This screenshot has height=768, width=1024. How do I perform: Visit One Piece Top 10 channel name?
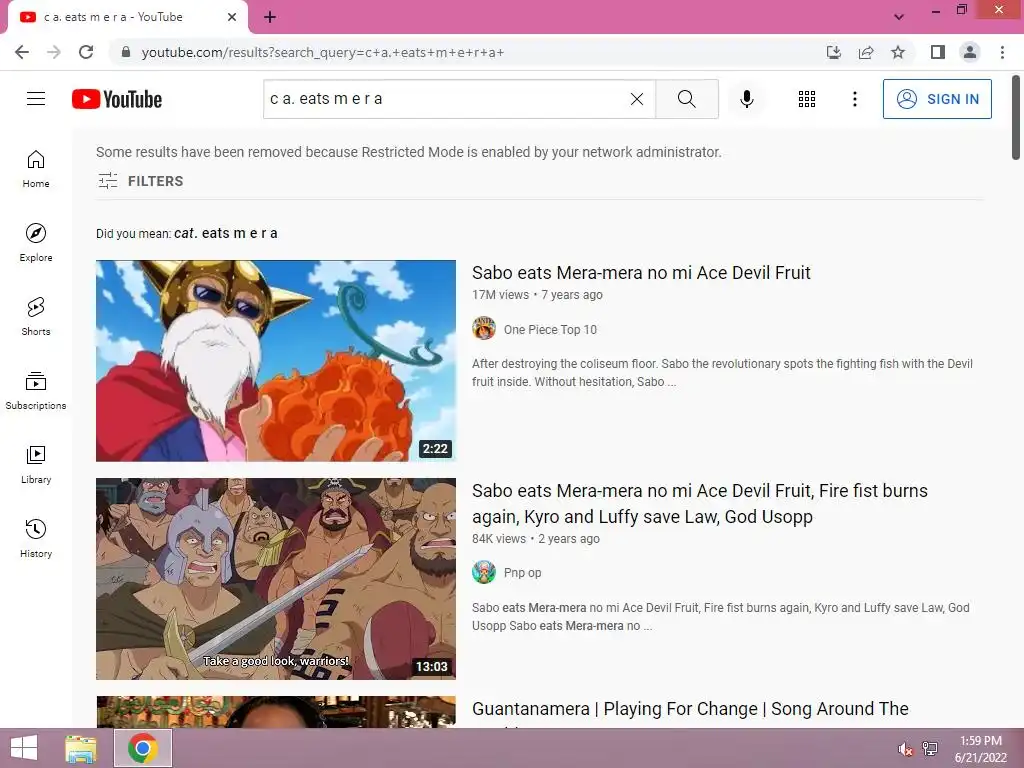tap(550, 330)
